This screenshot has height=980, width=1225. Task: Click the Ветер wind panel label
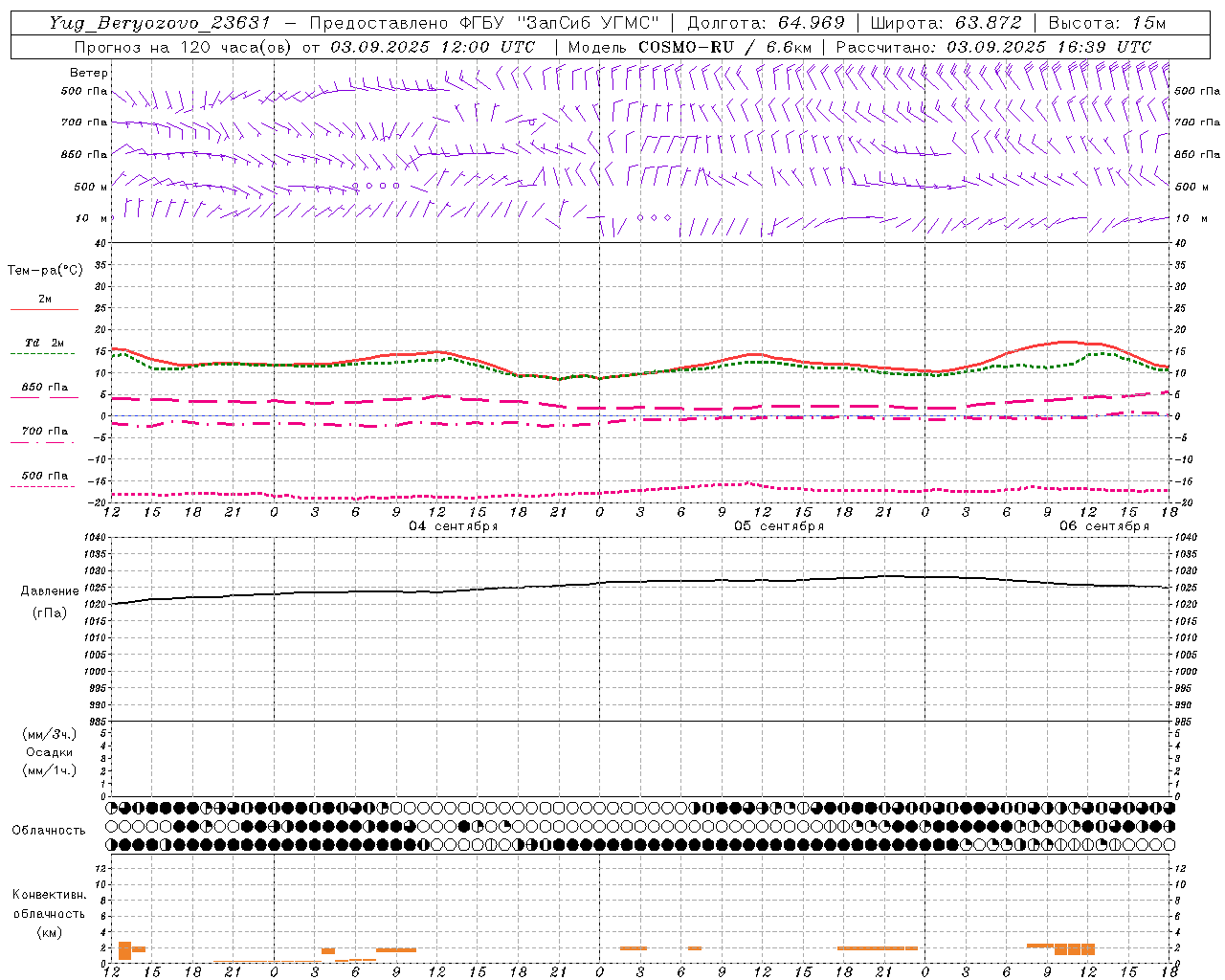(89, 73)
